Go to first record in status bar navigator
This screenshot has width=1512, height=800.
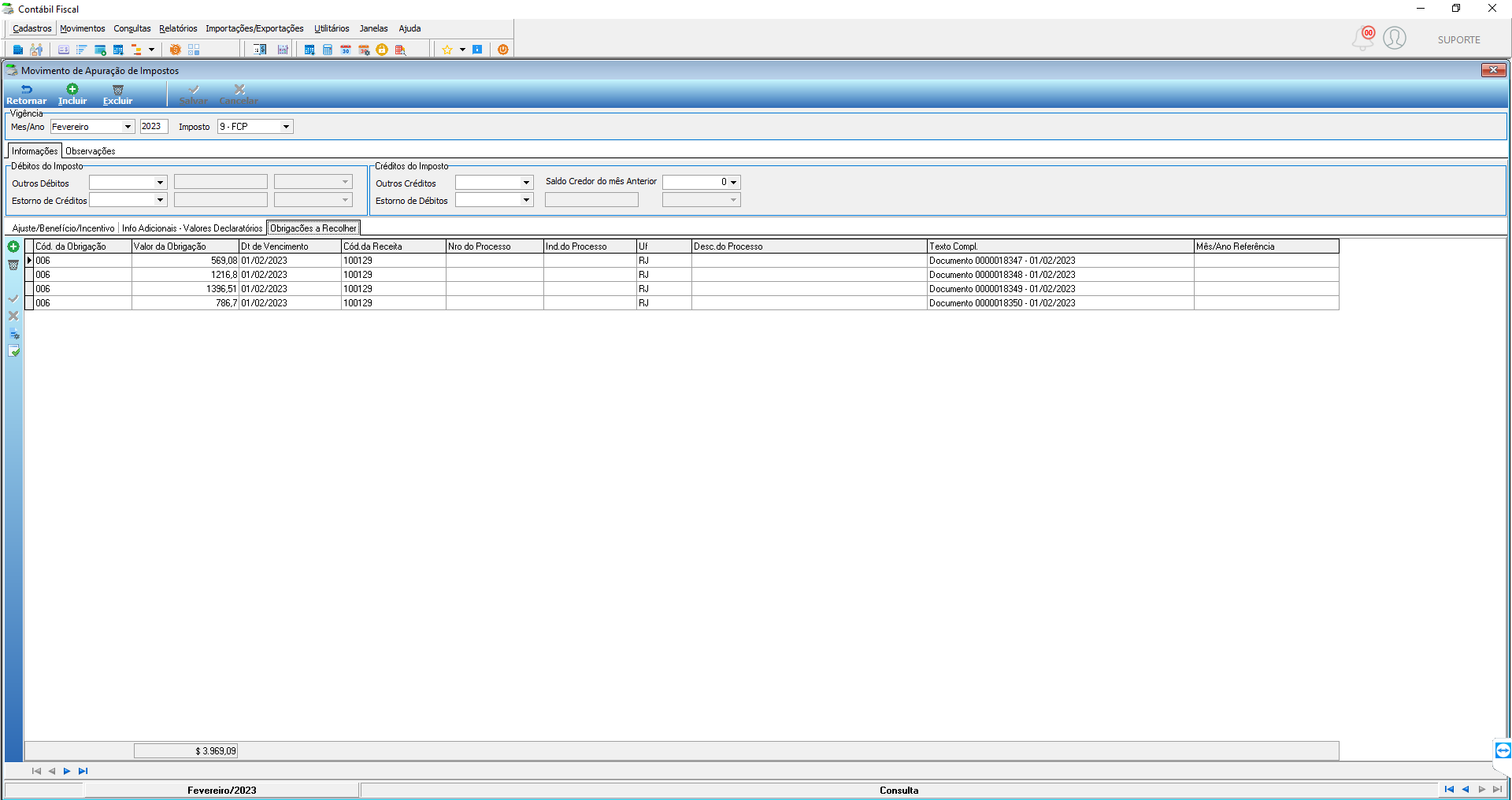pyautogui.click(x=1449, y=790)
